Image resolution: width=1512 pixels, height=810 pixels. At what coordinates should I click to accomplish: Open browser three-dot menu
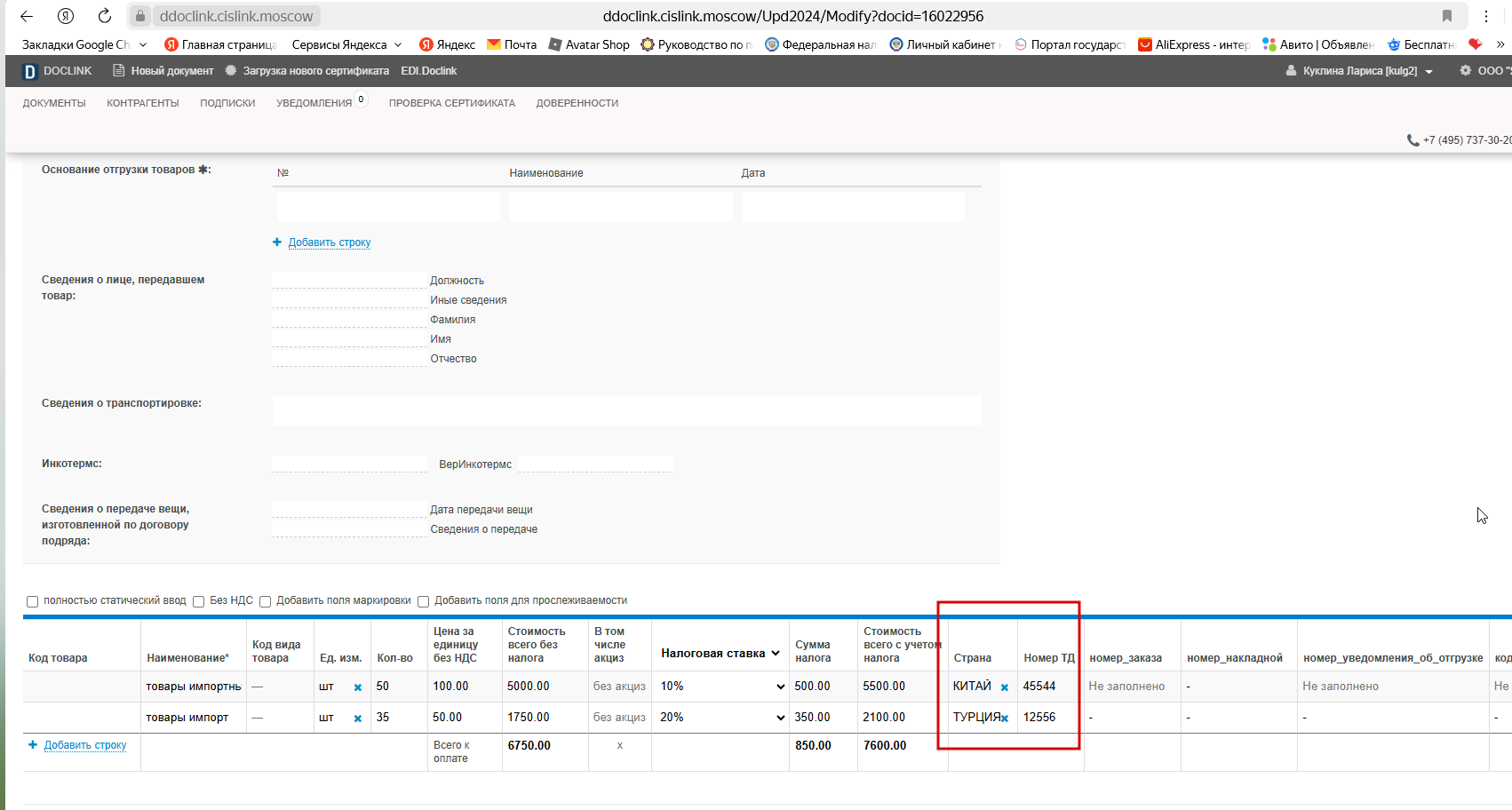pyautogui.click(x=1486, y=16)
